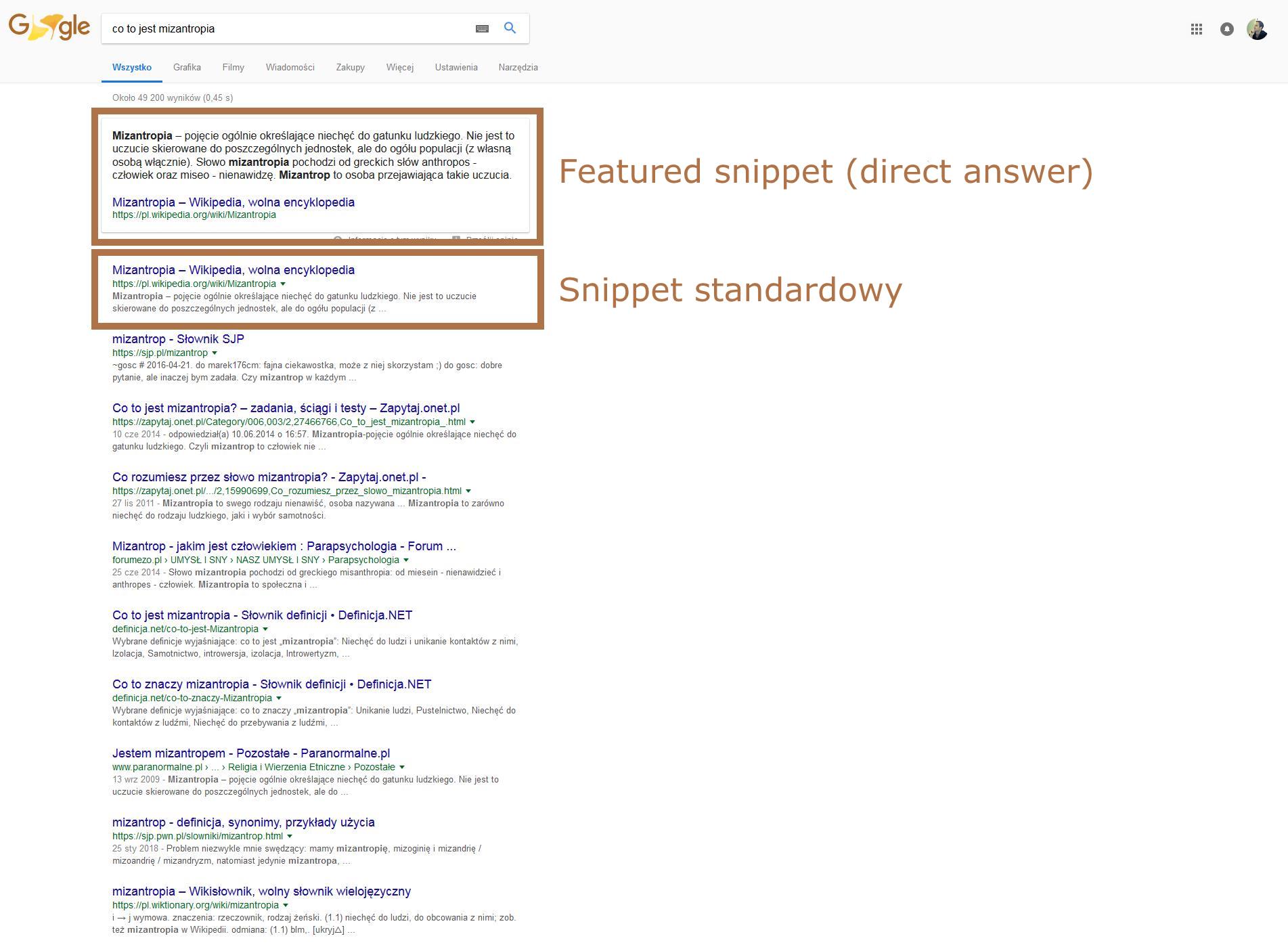Open Co rozumiesz przez słowo mizantropia result
Image resolution: width=1288 pixels, height=951 pixels.
(x=269, y=477)
